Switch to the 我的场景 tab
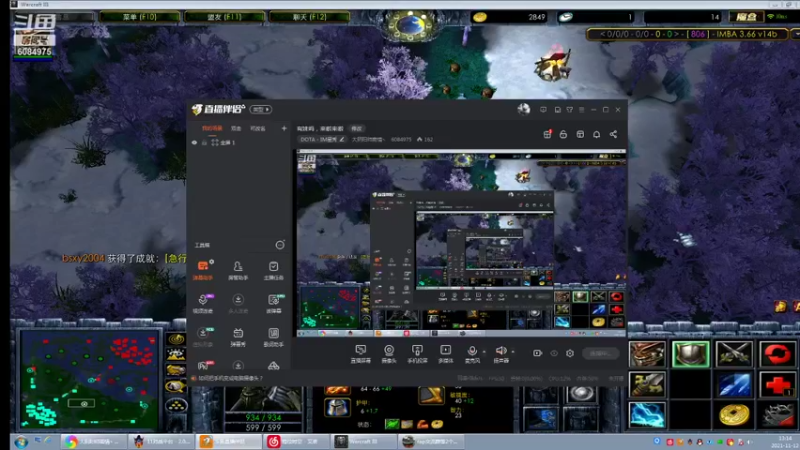 pyautogui.click(x=212, y=129)
